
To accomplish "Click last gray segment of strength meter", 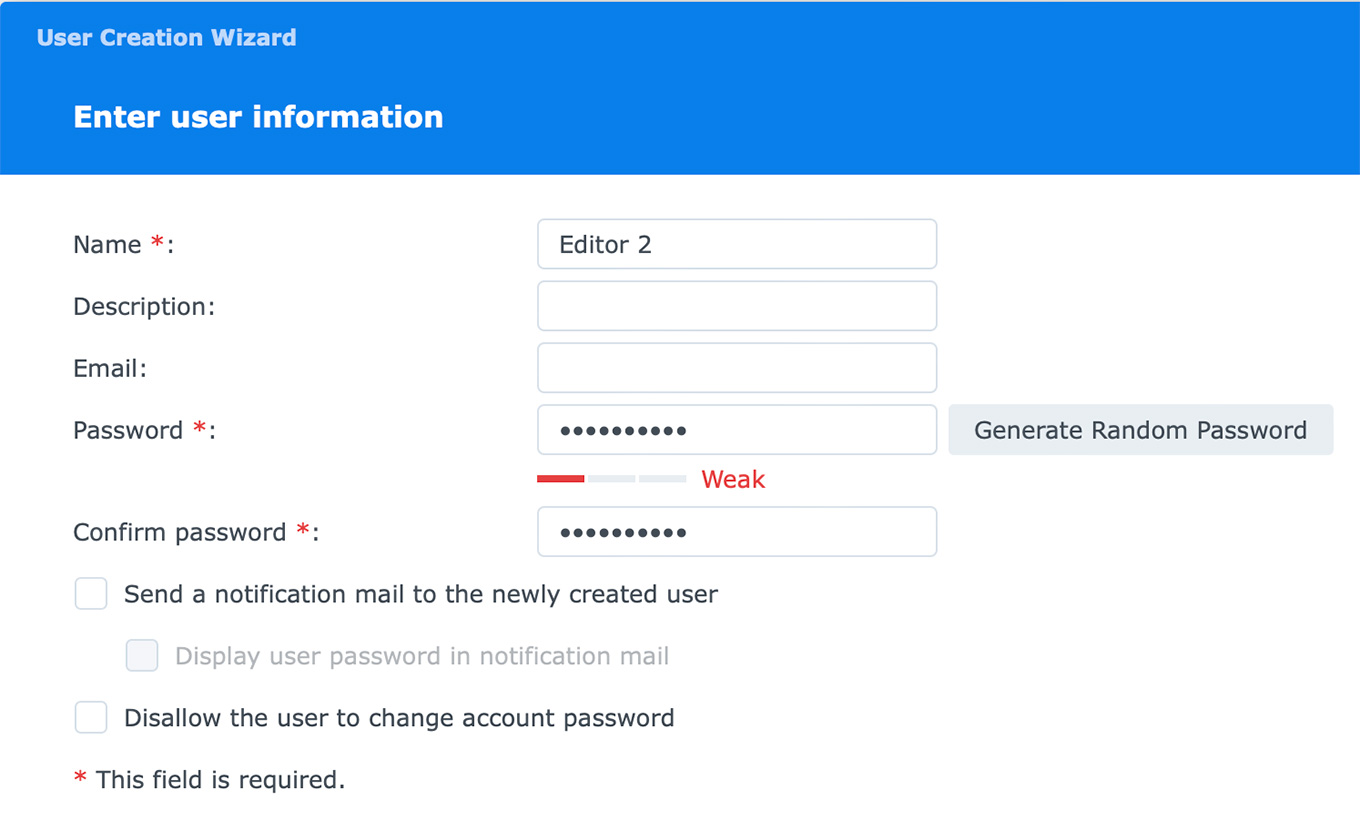I will coord(662,479).
